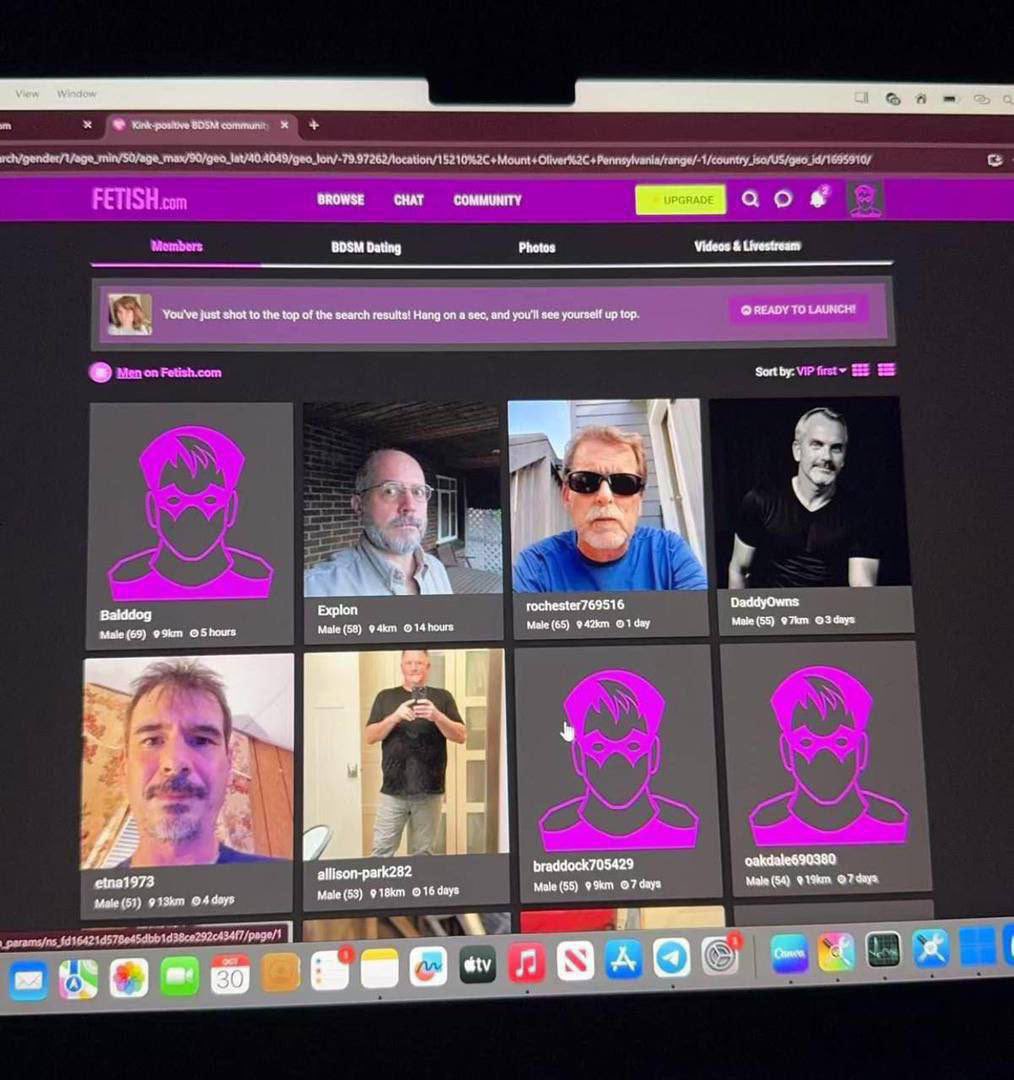Click the braddock705429 placeholder avatar thumbnail

pyautogui.click(x=617, y=750)
